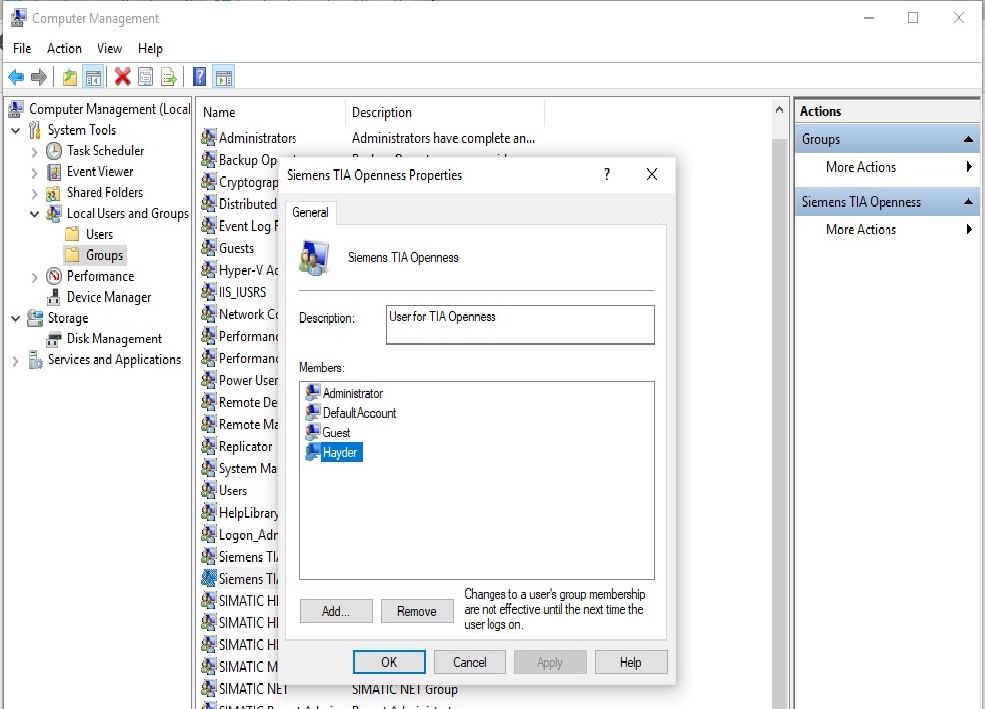This screenshot has height=709, width=985.
Task: Click the Forward arrow toolbar icon
Action: point(39,77)
